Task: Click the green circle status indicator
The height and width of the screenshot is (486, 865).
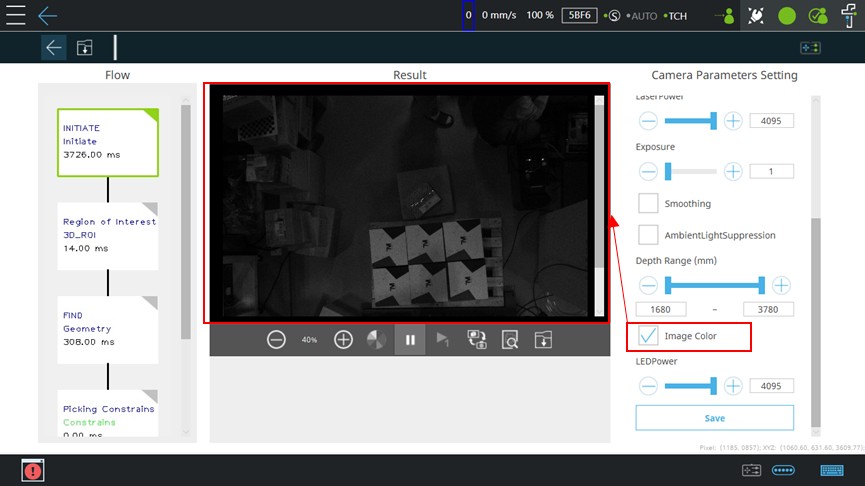Action: 787,16
